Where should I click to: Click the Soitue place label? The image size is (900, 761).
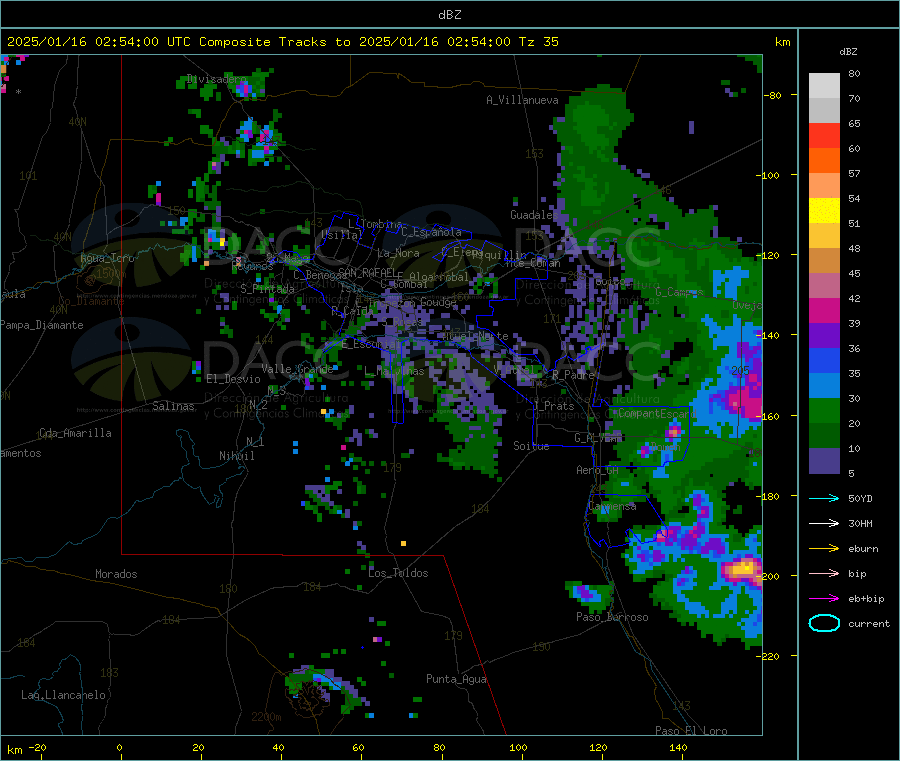click(x=531, y=446)
